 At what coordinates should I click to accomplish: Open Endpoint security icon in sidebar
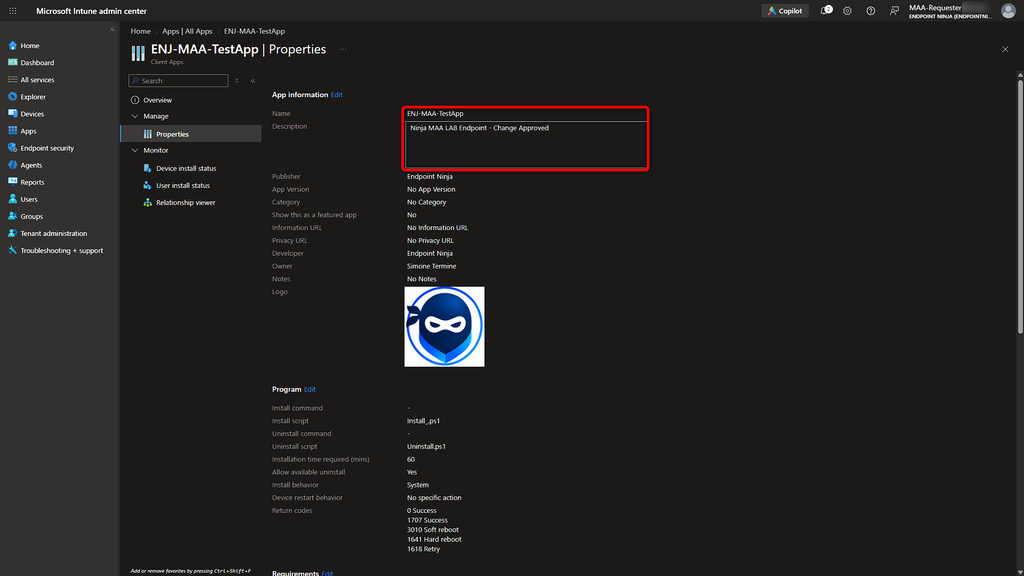(x=12, y=148)
